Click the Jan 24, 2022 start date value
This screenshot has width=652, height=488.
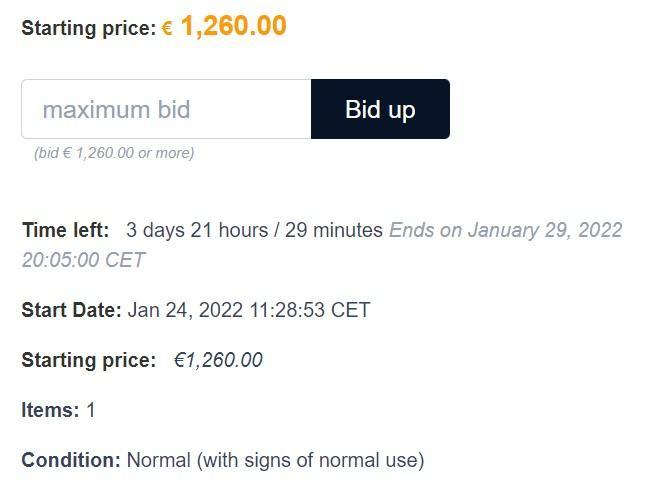(x=185, y=310)
